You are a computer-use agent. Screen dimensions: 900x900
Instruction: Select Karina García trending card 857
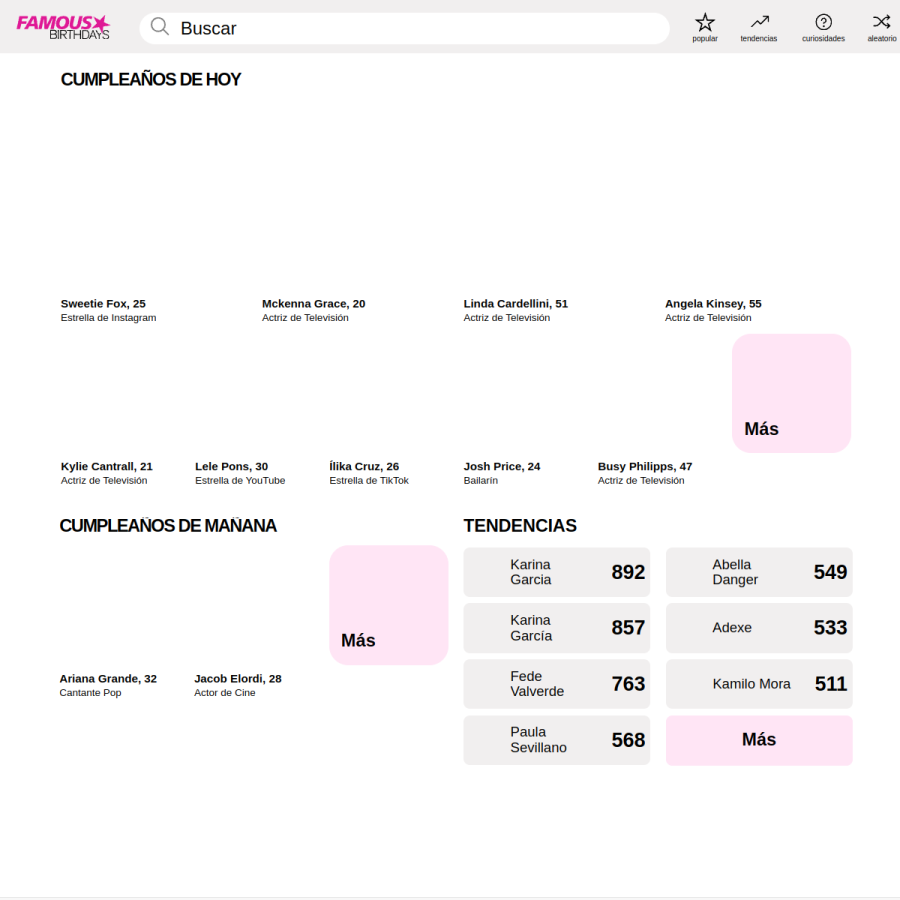(557, 628)
